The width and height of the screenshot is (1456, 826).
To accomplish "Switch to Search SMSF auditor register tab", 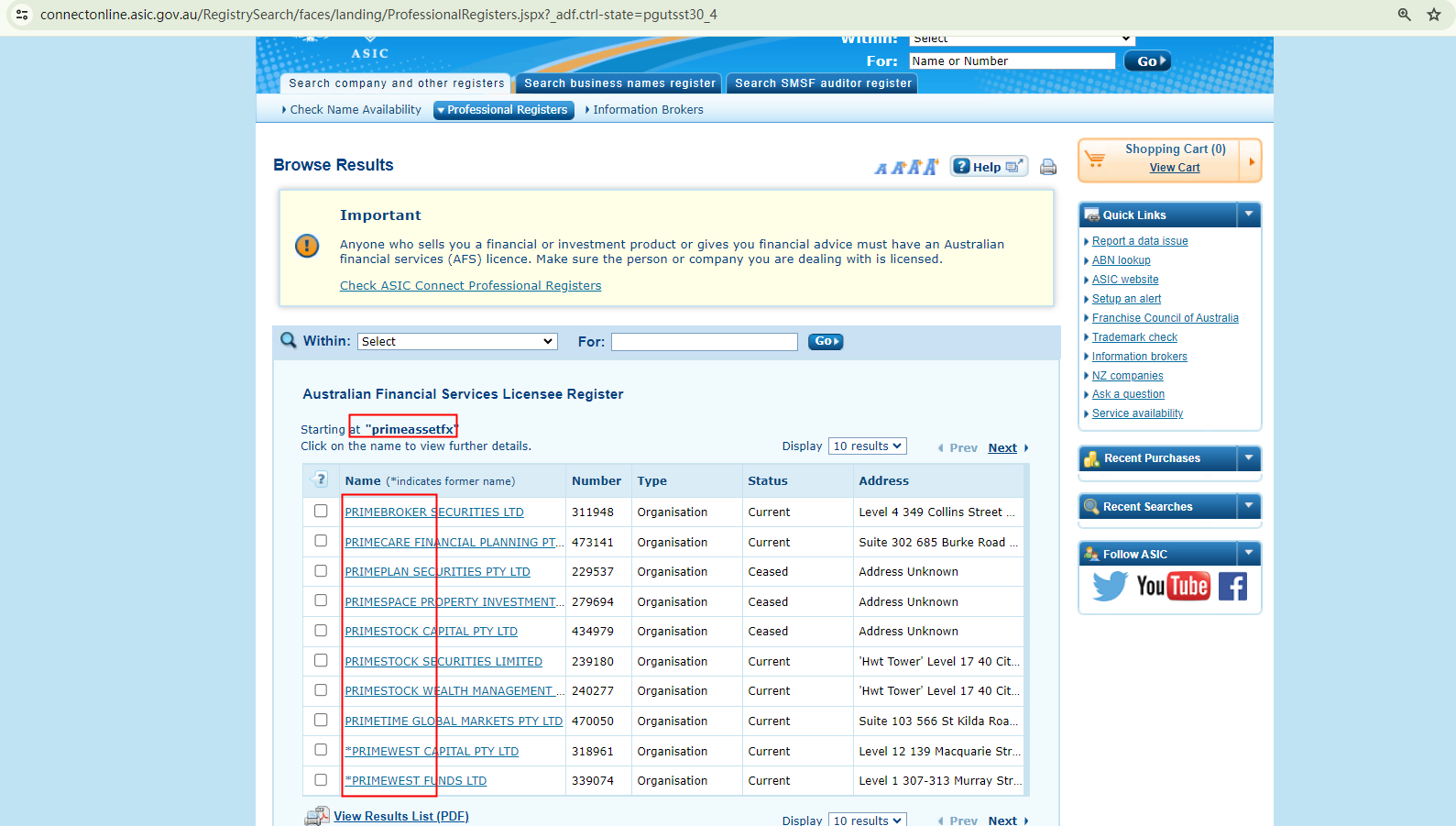I will [x=823, y=83].
